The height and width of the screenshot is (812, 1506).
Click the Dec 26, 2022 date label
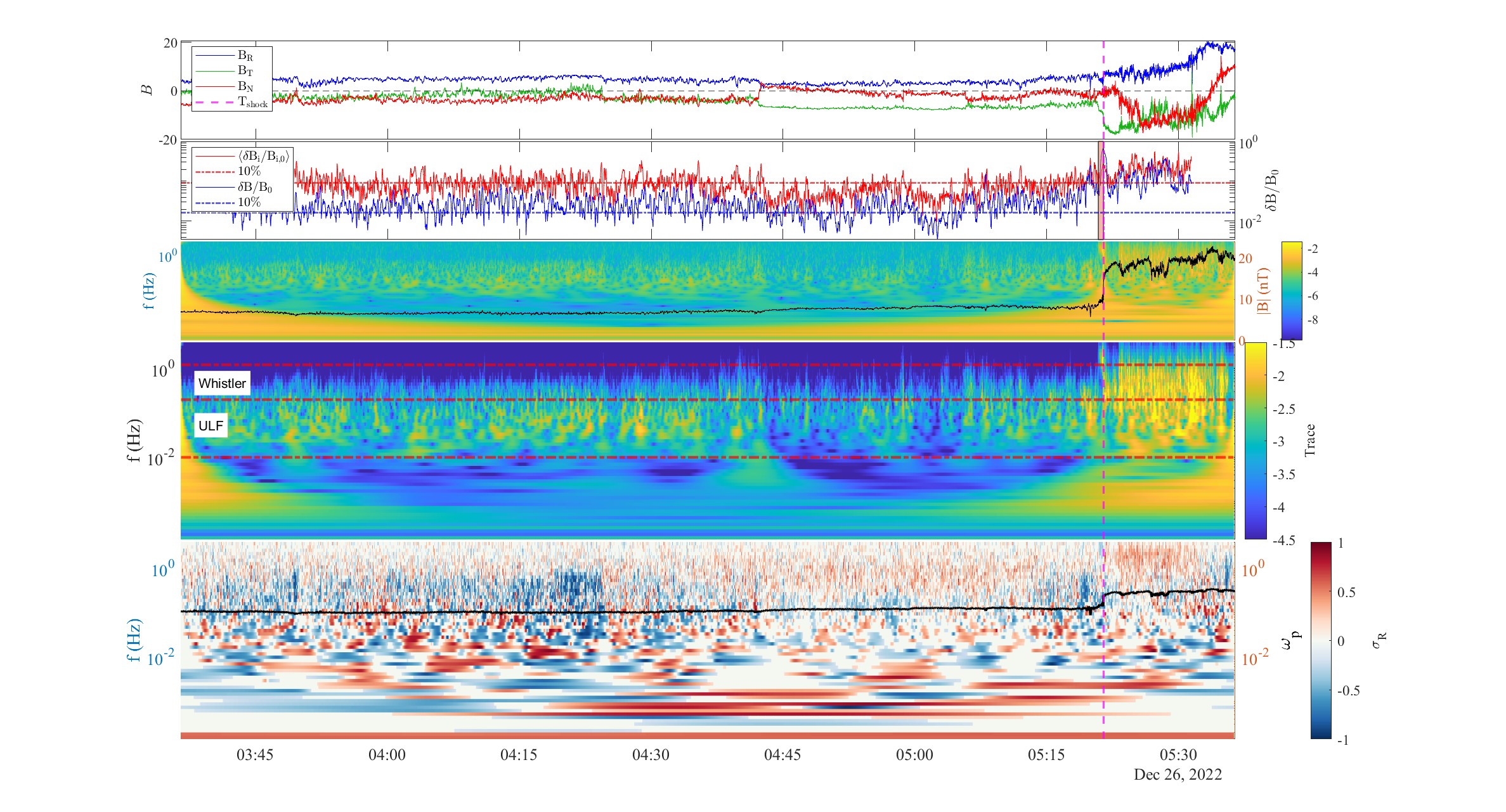click(1178, 775)
